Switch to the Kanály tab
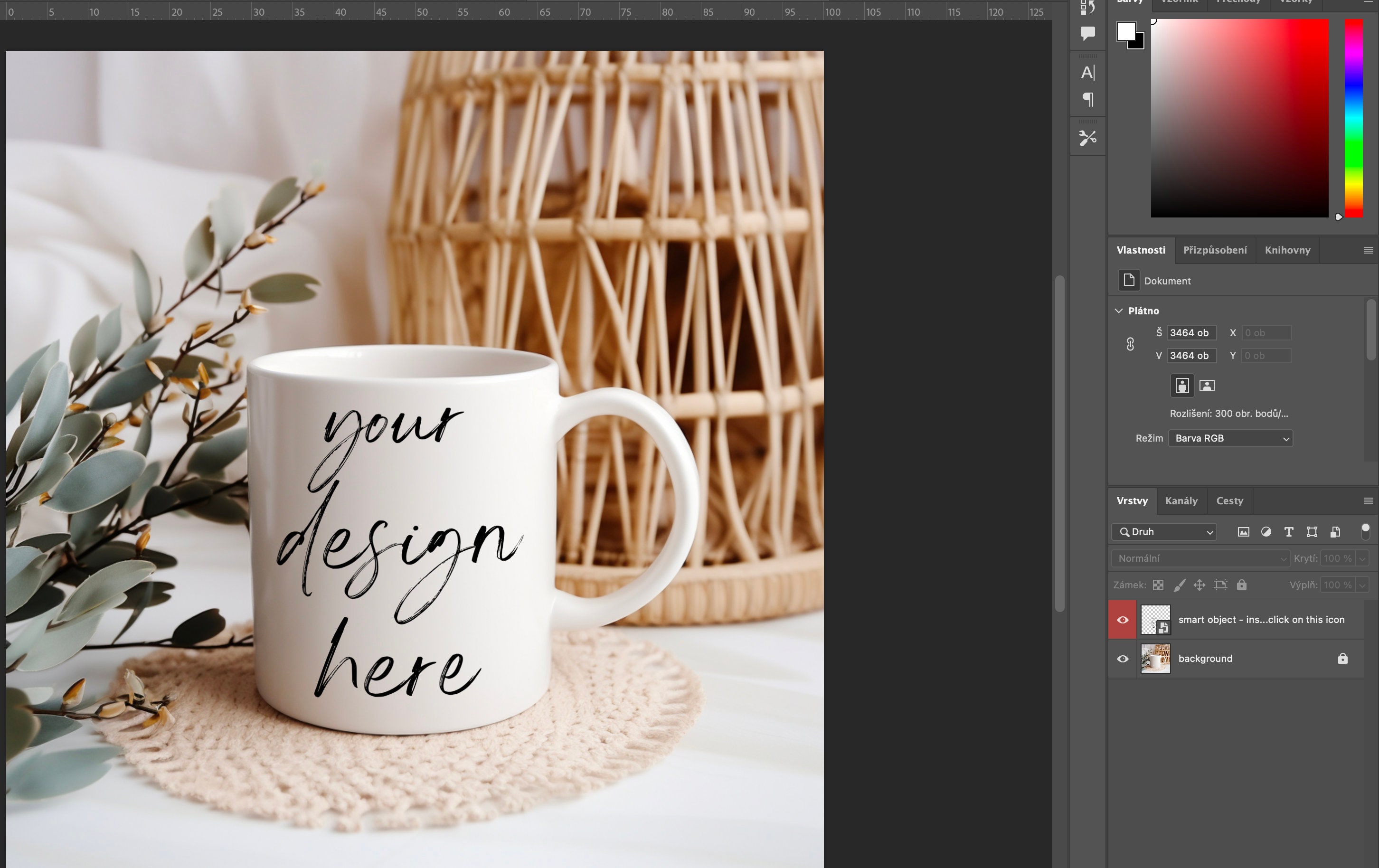Screen dimensions: 1379x868 click(x=1181, y=500)
